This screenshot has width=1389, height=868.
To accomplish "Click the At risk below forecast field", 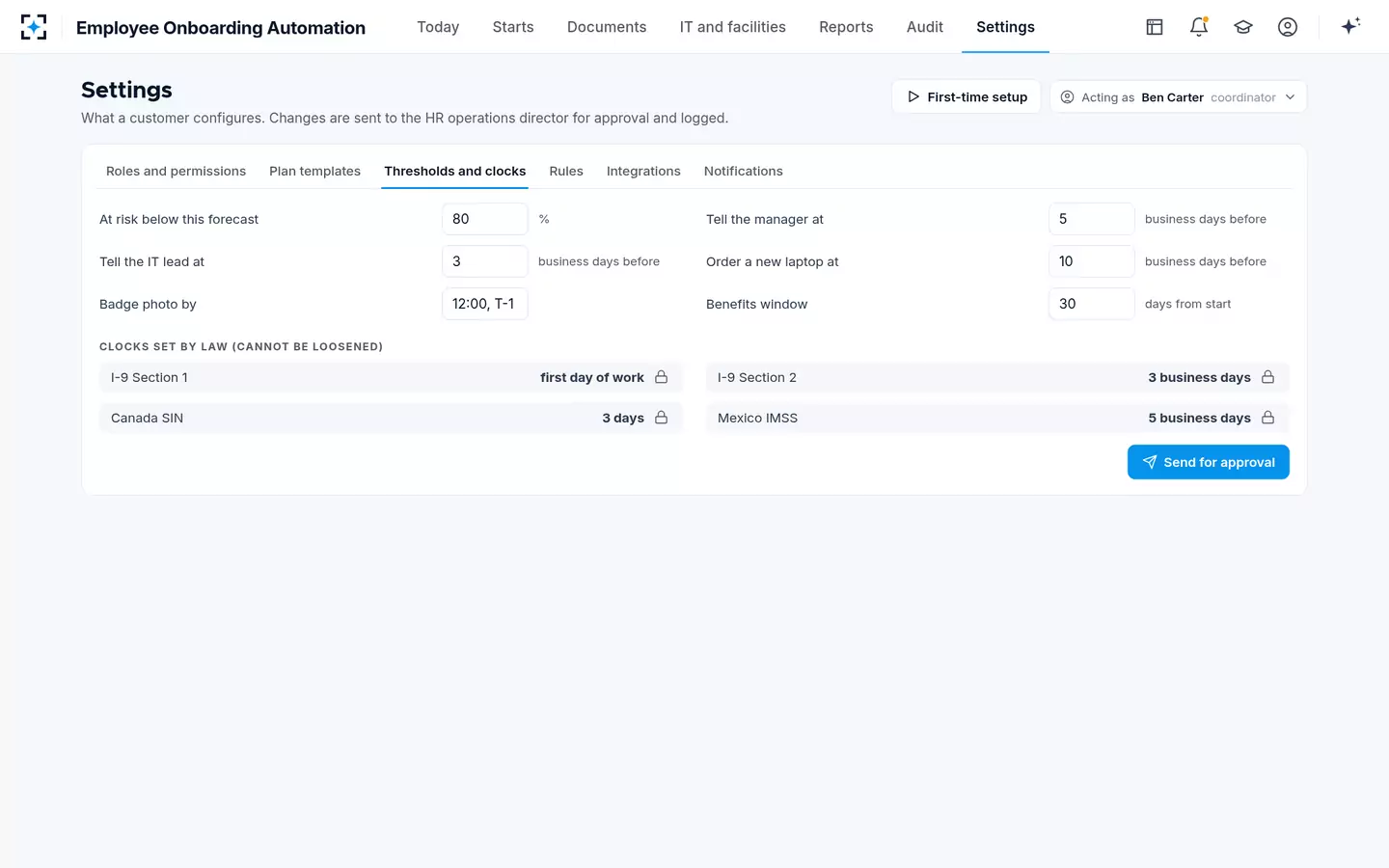I will pyautogui.click(x=485, y=219).
